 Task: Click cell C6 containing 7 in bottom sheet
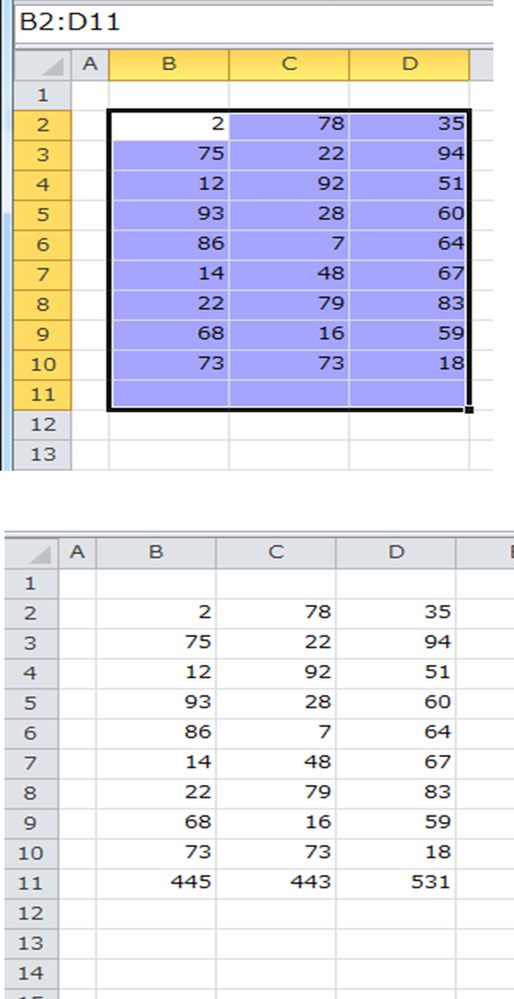coord(276,733)
